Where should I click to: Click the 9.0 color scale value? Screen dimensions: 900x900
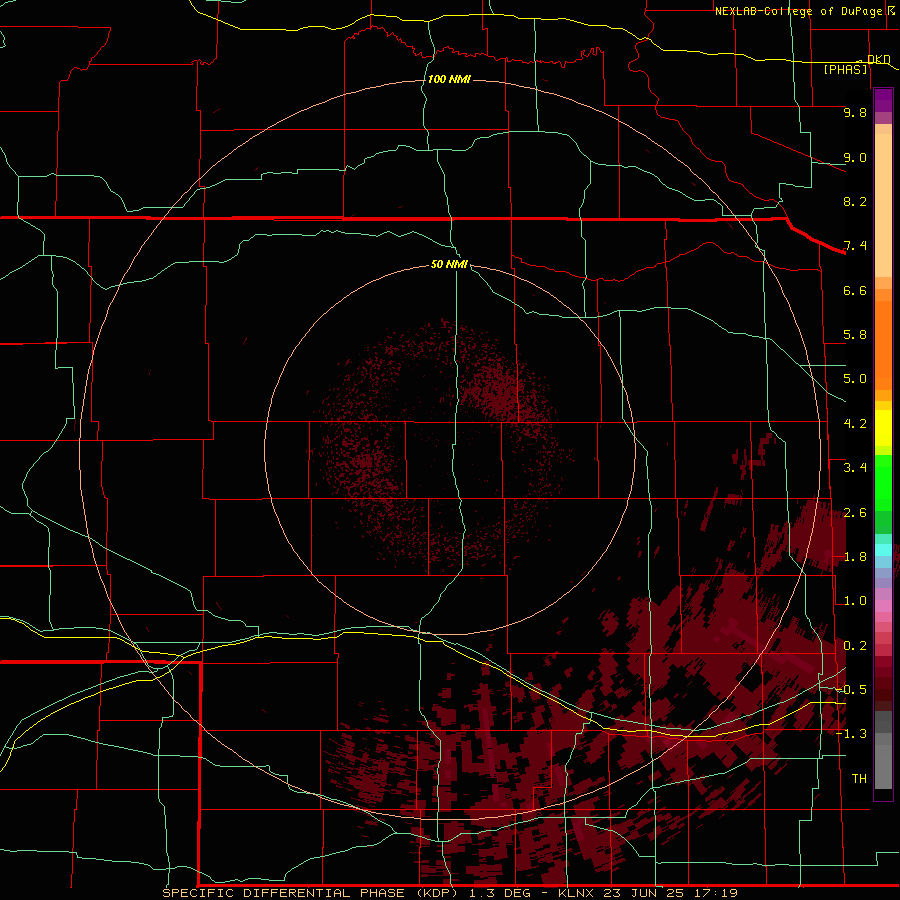[855, 157]
